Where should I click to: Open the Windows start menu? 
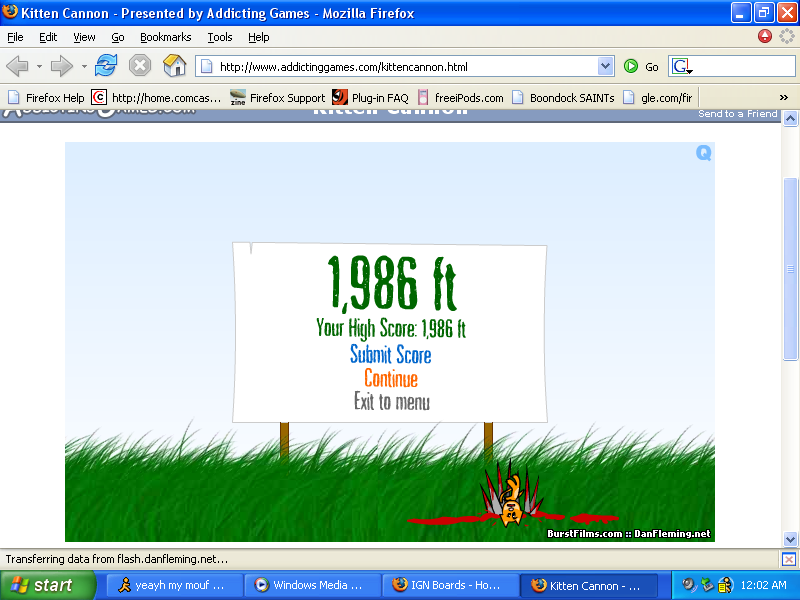48,585
